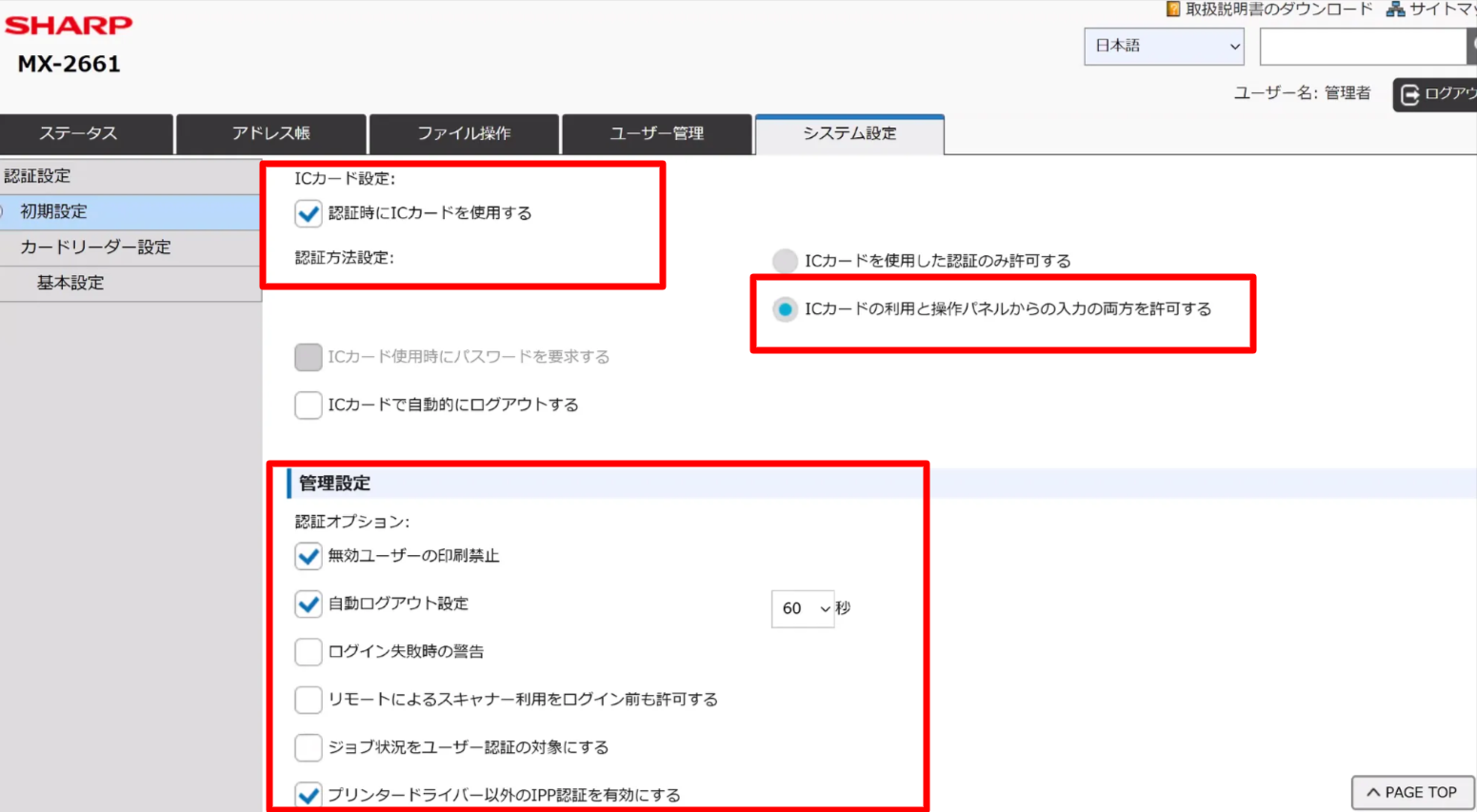
Task: Click the logout icon button
Action: [1435, 94]
